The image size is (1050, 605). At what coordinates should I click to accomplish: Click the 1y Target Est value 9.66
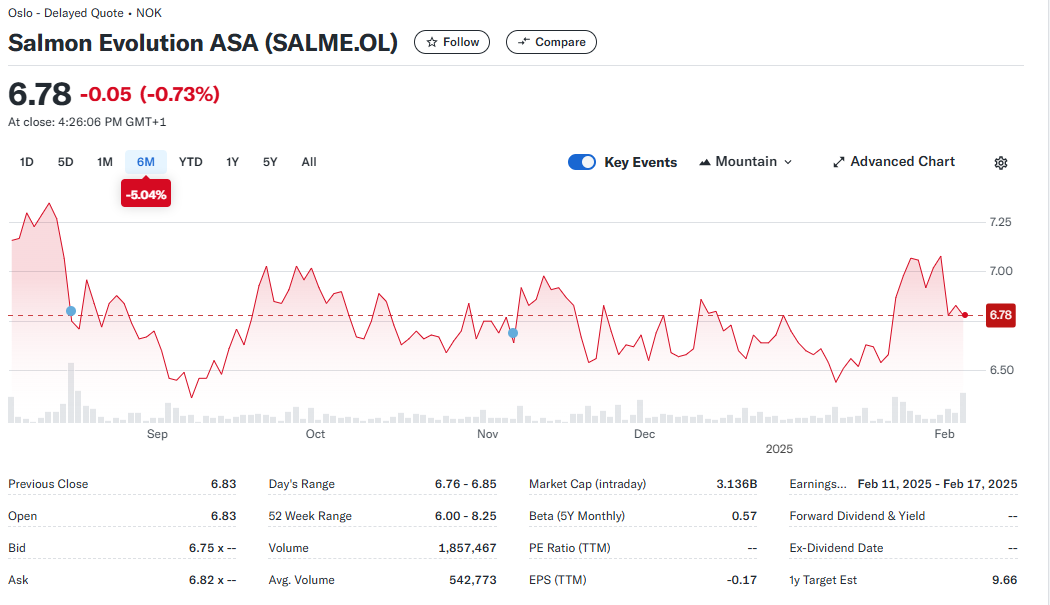pyautogui.click(x=1004, y=580)
